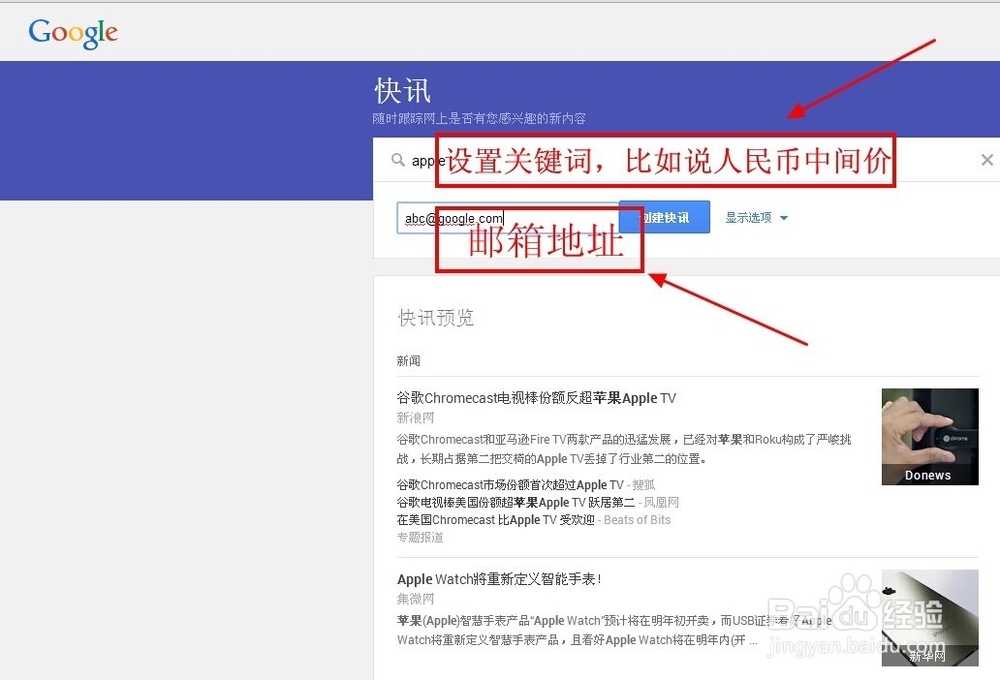Screen dimensions: 1000x680
Task: Expand the 显示选项 dropdown
Action: (x=756, y=218)
